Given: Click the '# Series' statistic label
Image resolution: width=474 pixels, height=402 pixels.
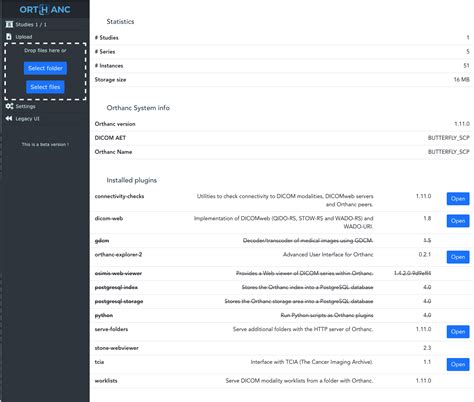Looking at the screenshot, I should tap(105, 52).
